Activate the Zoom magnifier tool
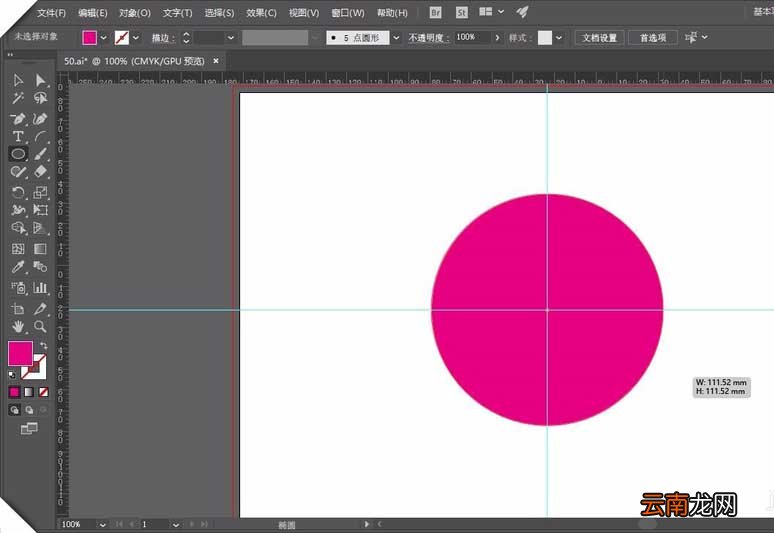Image resolution: width=774 pixels, height=533 pixels. point(40,327)
